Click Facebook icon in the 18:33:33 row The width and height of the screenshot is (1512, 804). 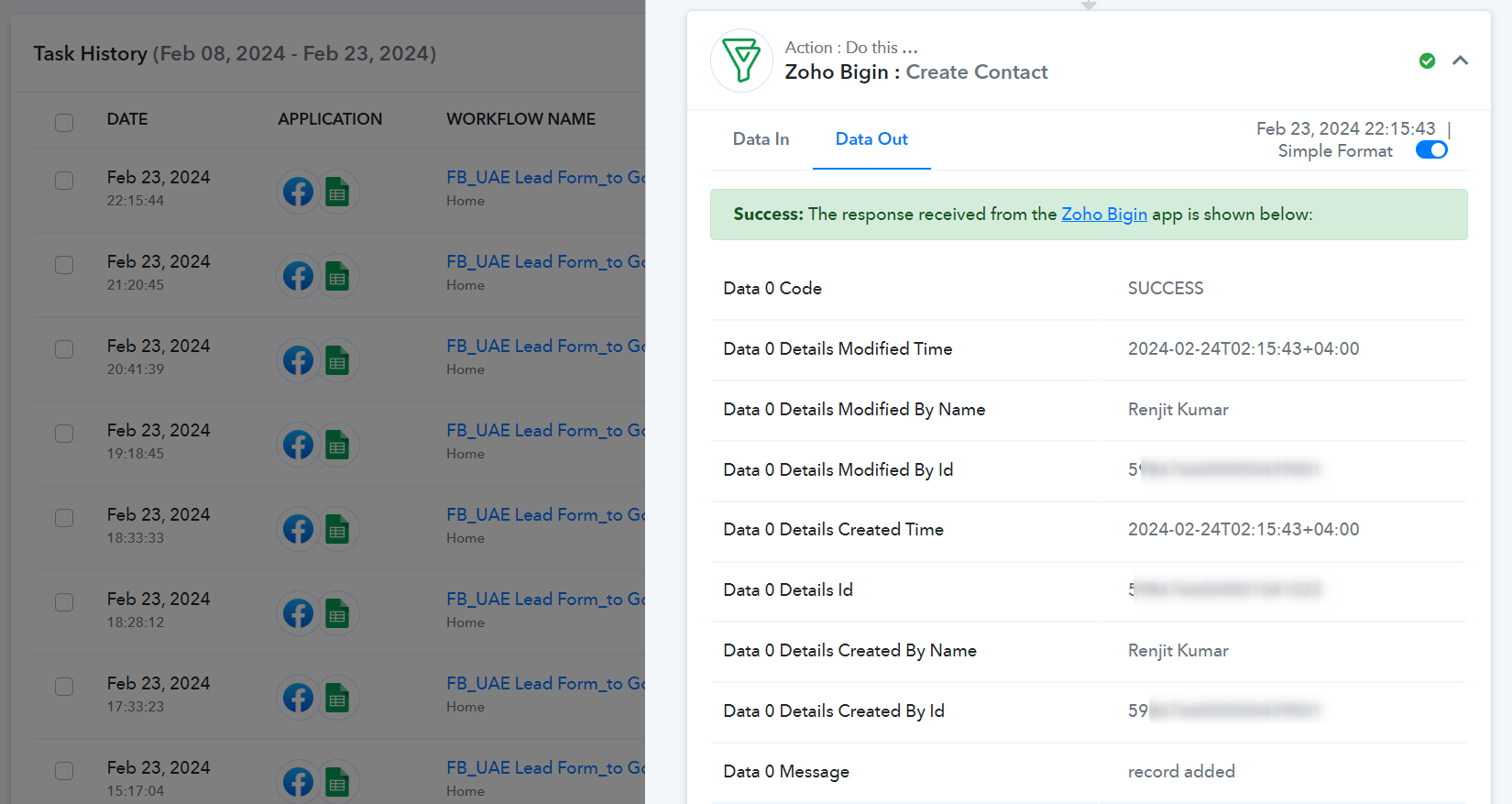point(298,530)
